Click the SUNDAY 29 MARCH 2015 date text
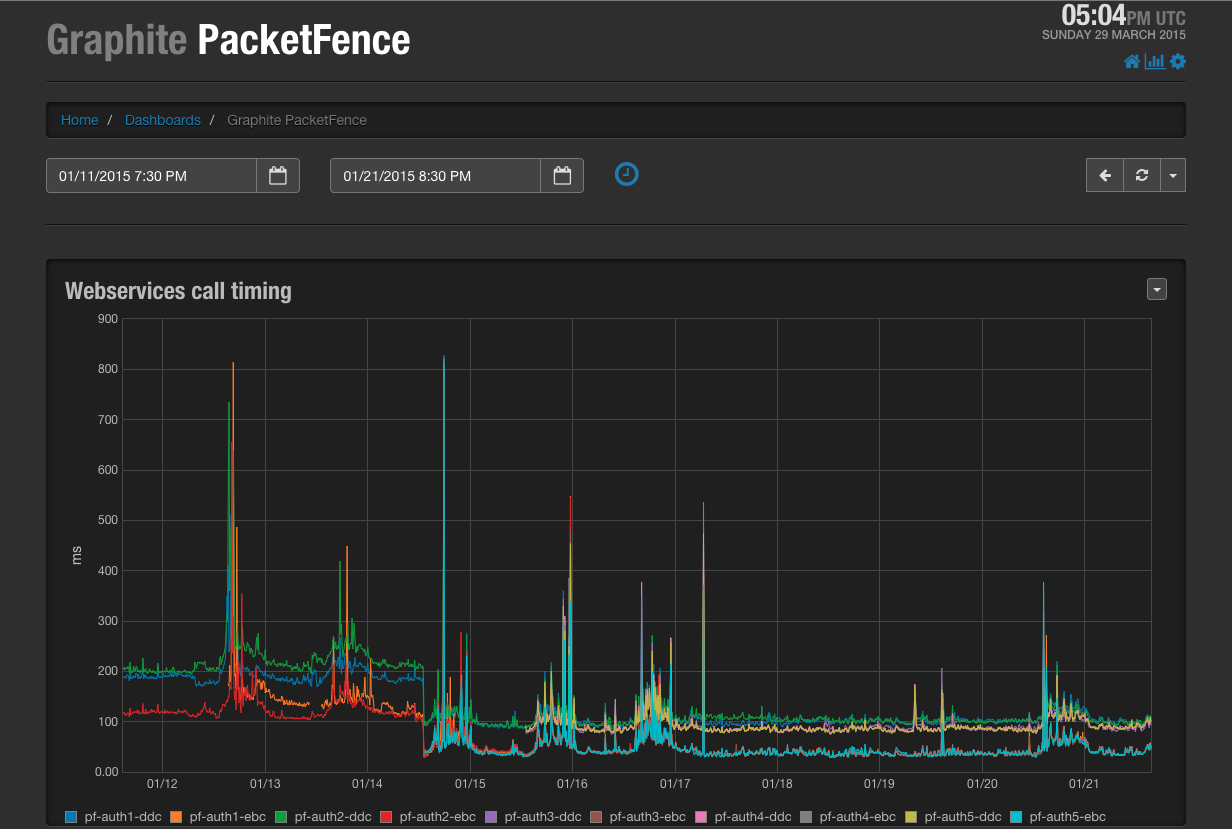Image resolution: width=1232 pixels, height=829 pixels. (1114, 35)
